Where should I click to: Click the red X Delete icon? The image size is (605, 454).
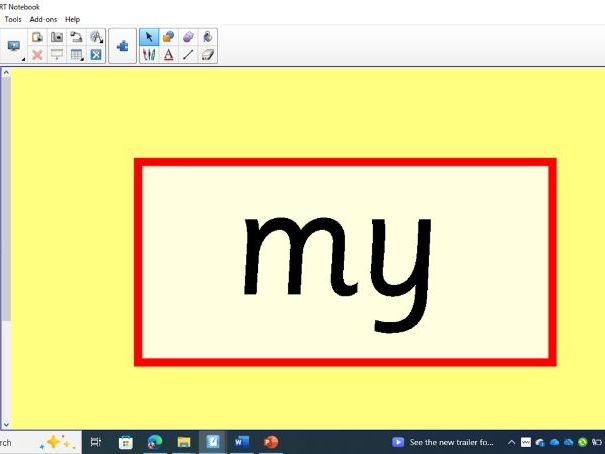tap(37, 55)
